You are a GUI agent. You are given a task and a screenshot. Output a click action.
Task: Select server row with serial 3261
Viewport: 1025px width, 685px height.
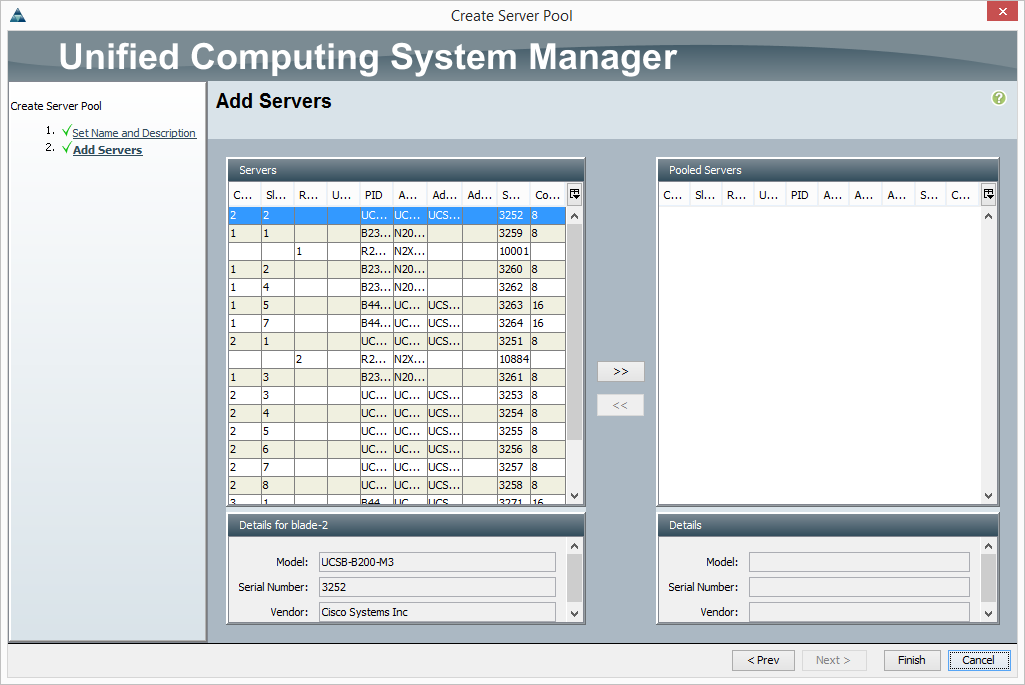tap(397, 377)
